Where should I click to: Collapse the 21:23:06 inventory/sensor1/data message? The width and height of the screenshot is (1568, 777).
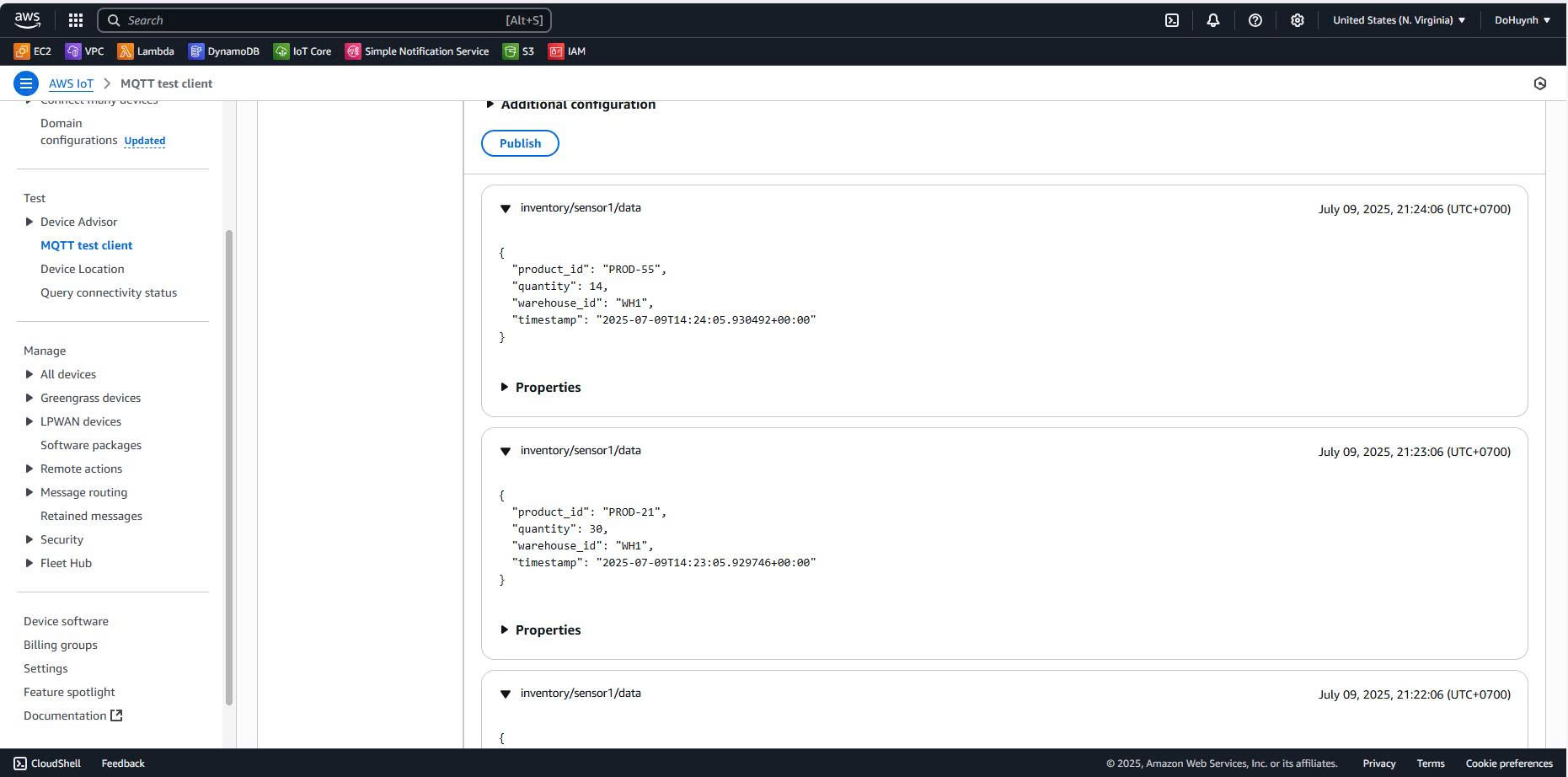tap(506, 452)
